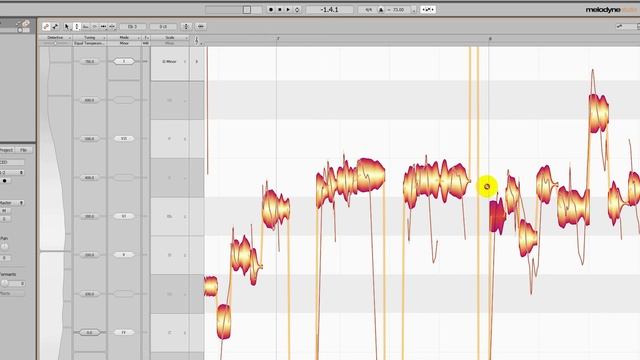Viewport: 640px width, 360px height.
Task: Click the scale degree IV marker
Action: (124, 333)
